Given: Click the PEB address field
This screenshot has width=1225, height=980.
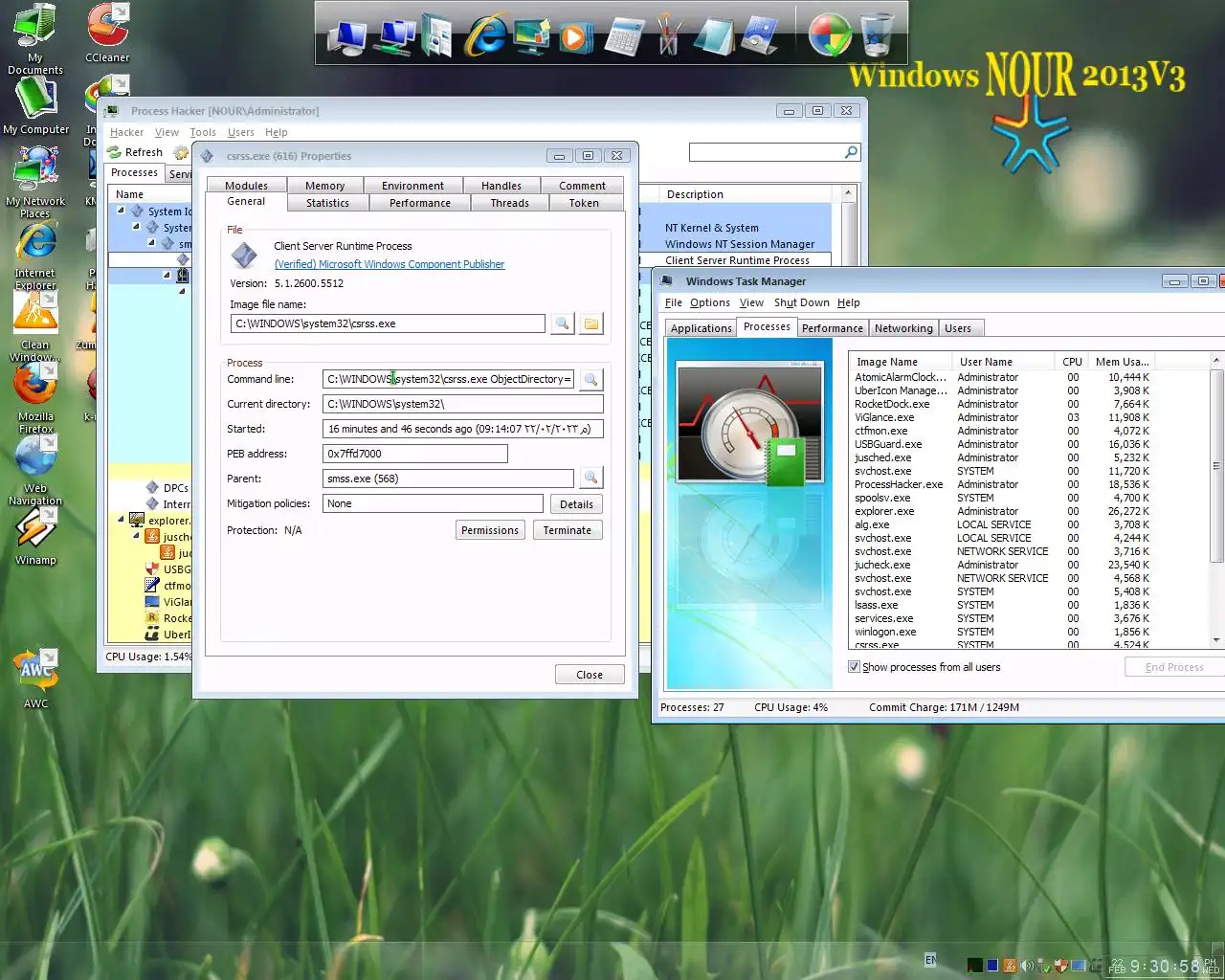Looking at the screenshot, I should coord(415,454).
